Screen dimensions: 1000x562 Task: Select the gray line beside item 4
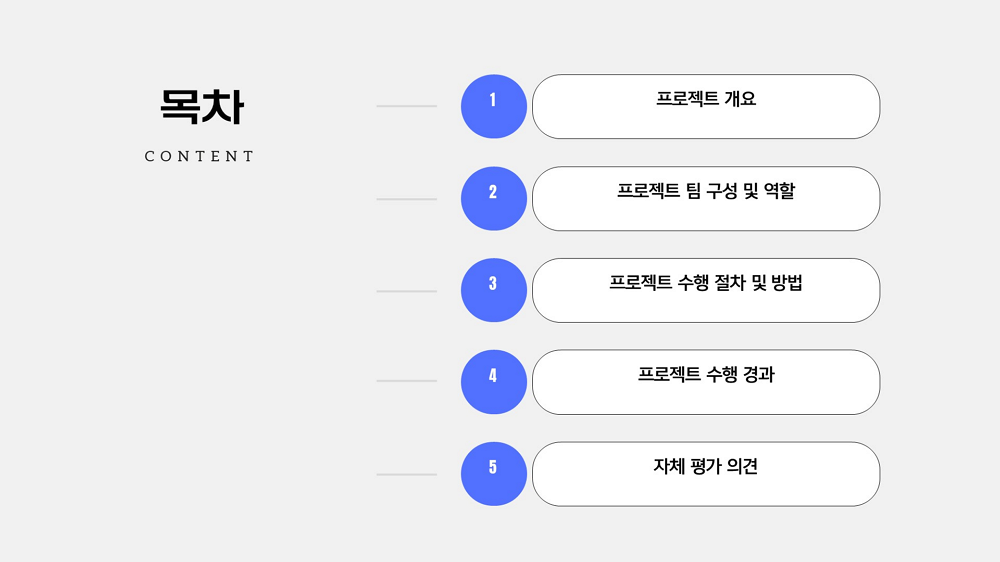[406, 381]
